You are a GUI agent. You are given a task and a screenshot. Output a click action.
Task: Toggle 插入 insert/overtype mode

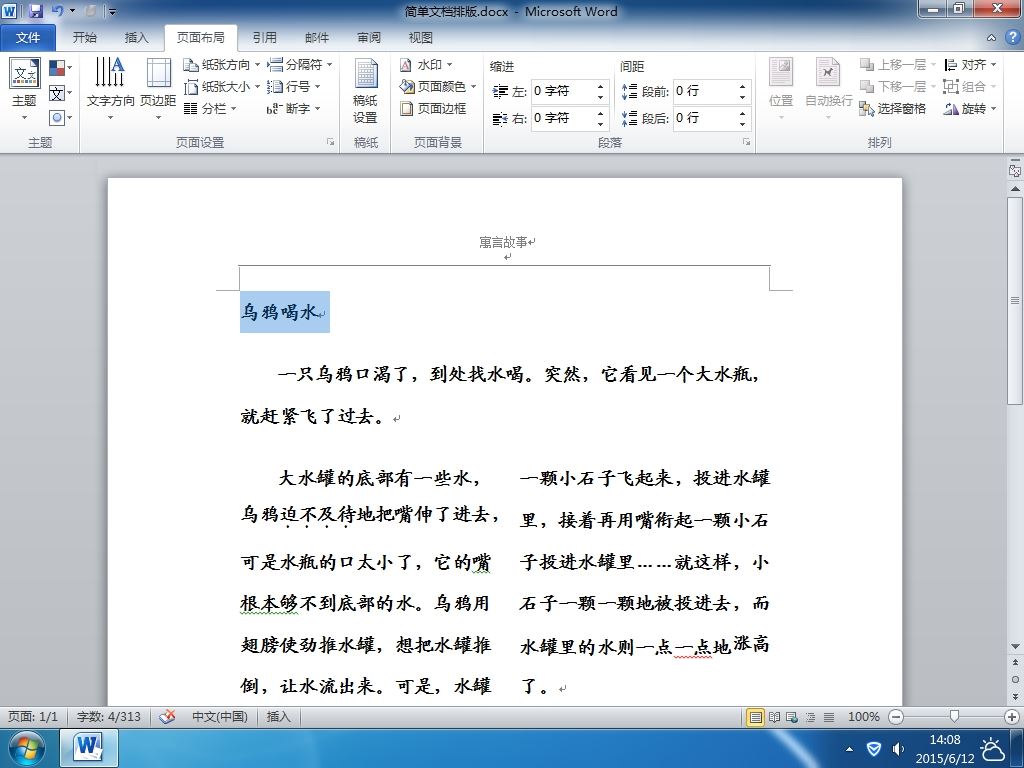pyautogui.click(x=278, y=716)
